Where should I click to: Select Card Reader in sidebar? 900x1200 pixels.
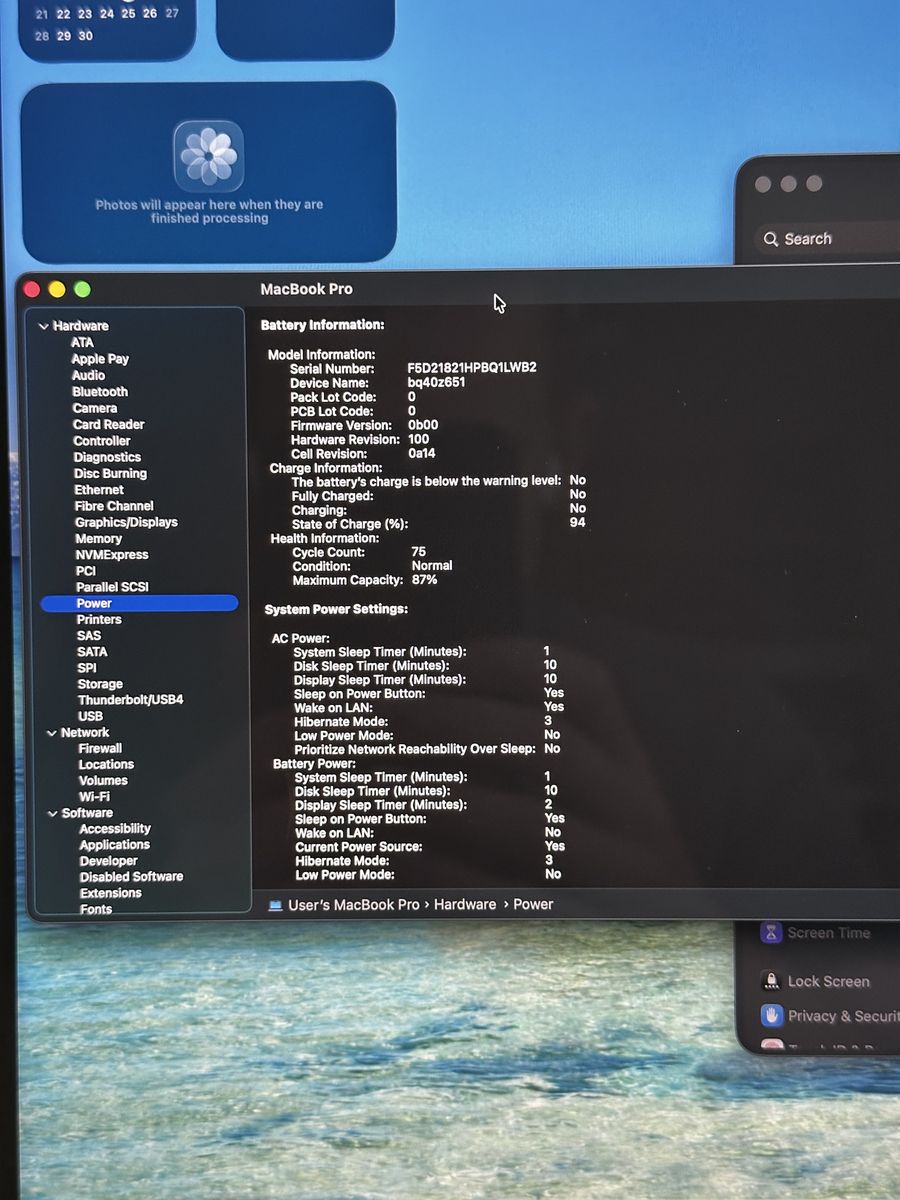click(109, 424)
